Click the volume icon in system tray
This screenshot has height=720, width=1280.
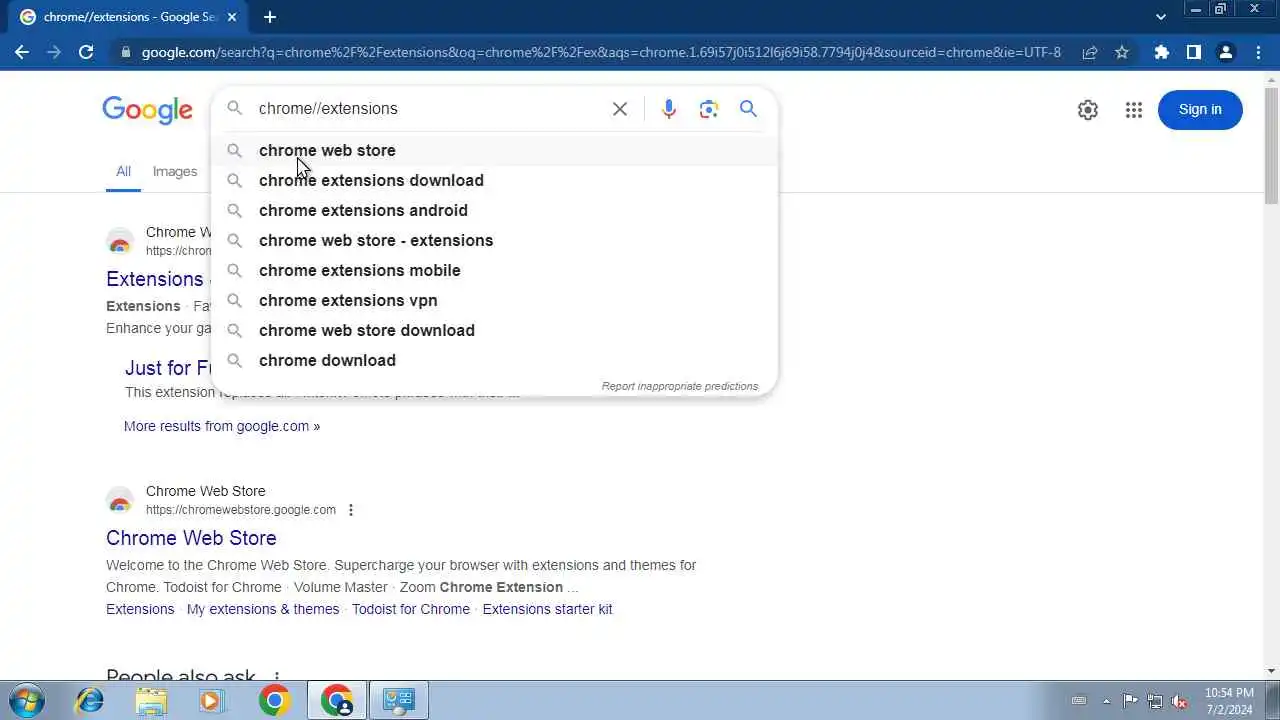[1179, 701]
